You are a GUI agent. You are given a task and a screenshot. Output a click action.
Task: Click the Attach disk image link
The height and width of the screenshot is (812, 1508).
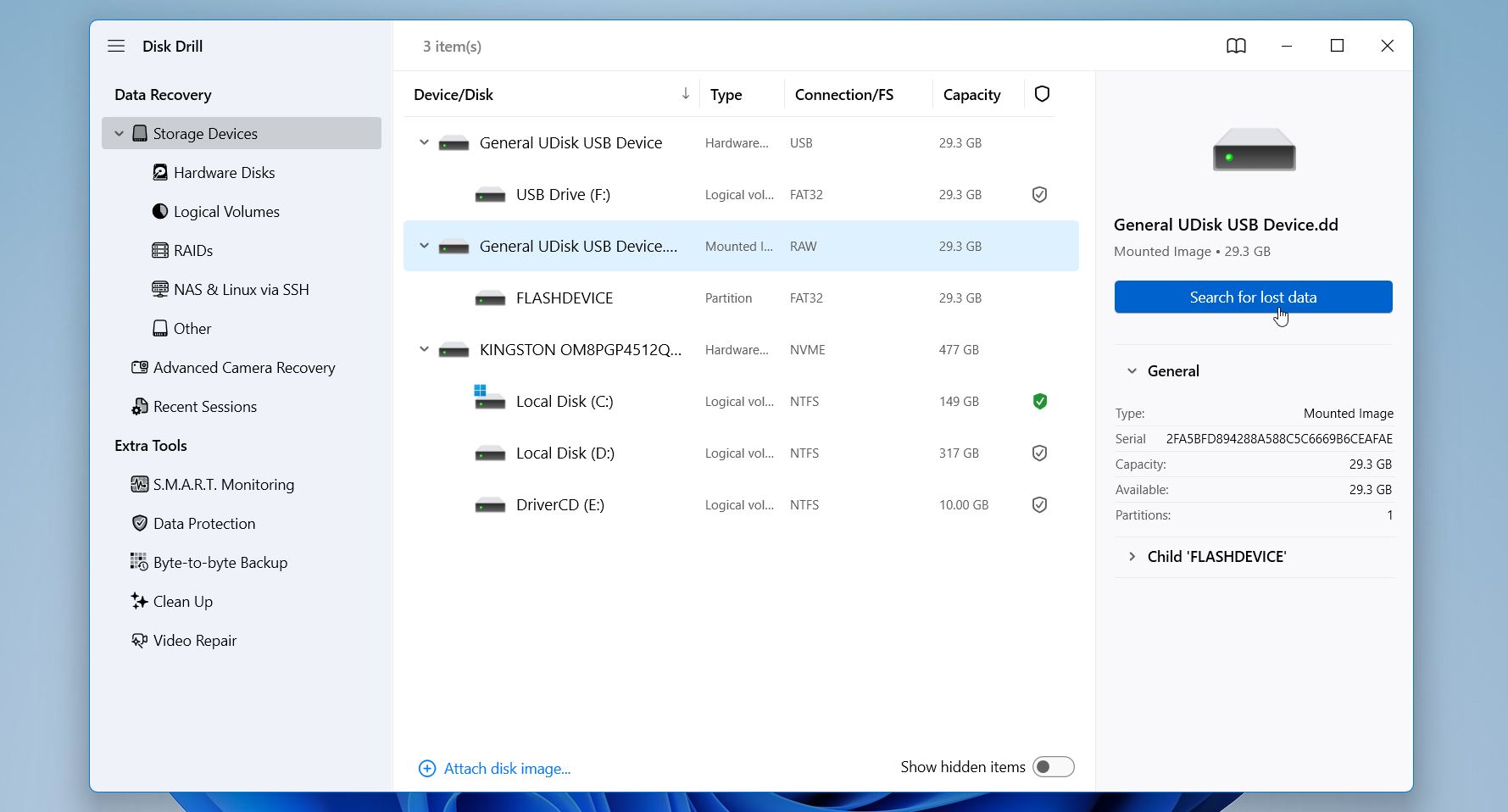pyautogui.click(x=506, y=768)
